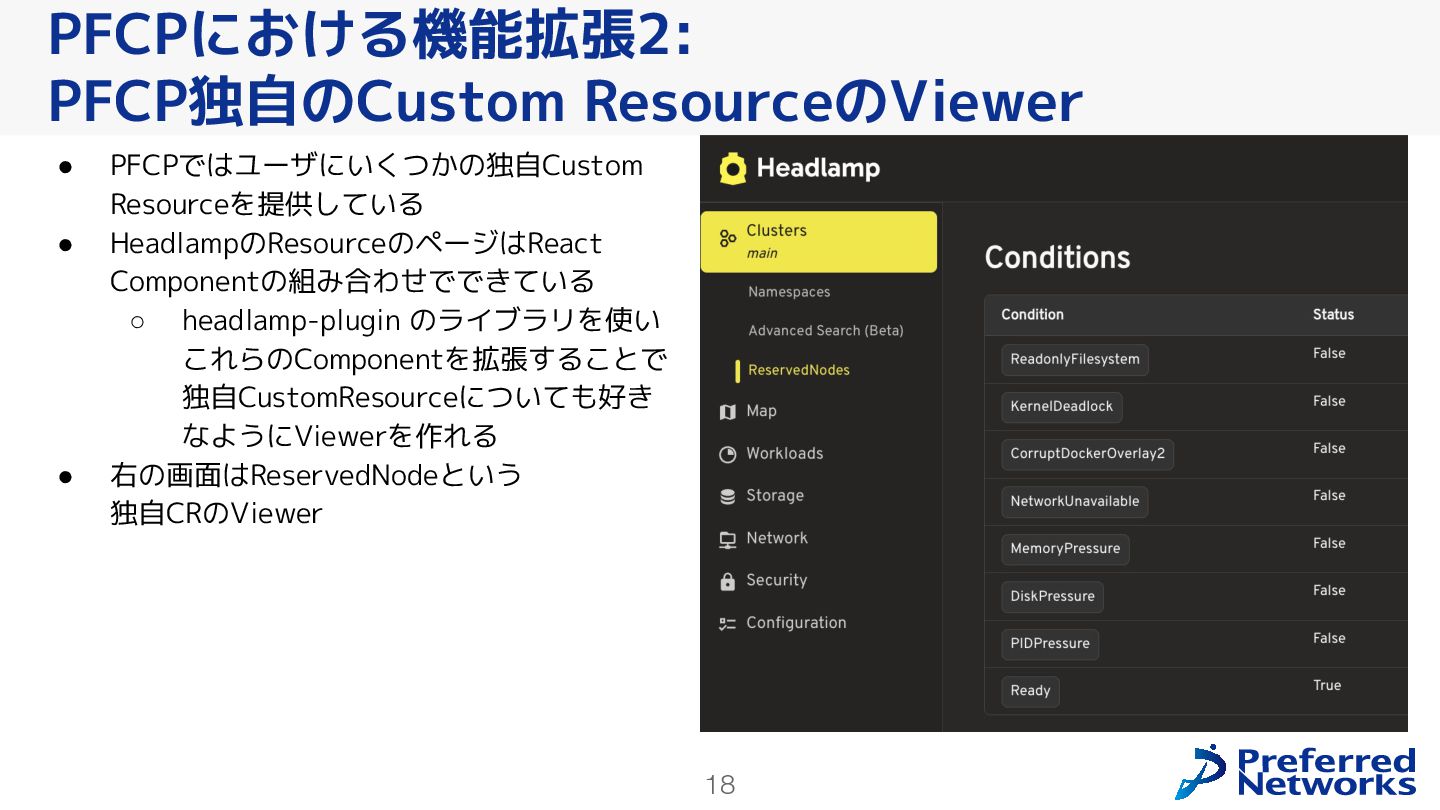This screenshot has width=1440, height=810.
Task: Click the MemoryPressure condition chip
Action: click(1065, 549)
